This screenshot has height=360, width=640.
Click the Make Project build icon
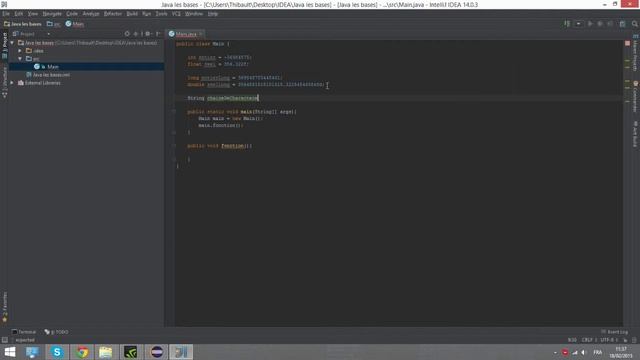point(567,24)
